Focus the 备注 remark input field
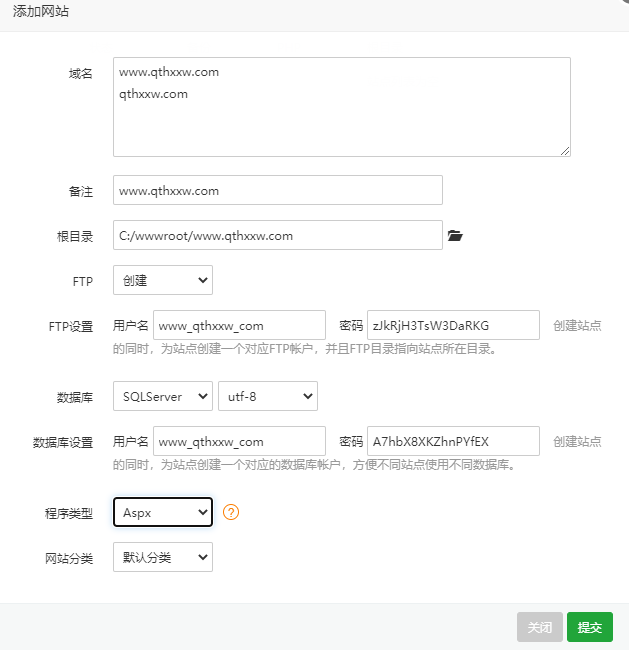 tap(277, 190)
